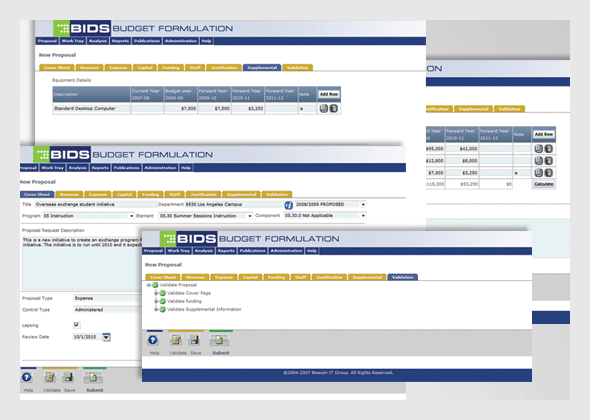Click trash icon in Standard Desktop Computer row
The width and height of the screenshot is (590, 420).
333,109
